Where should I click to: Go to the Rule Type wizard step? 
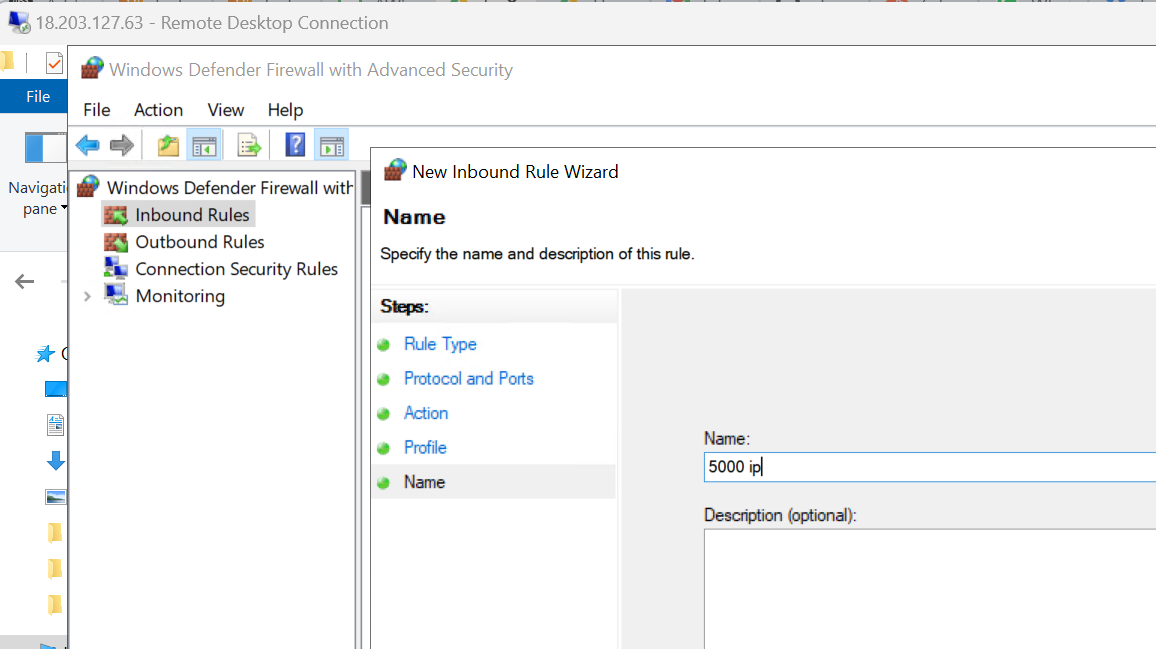tap(439, 344)
